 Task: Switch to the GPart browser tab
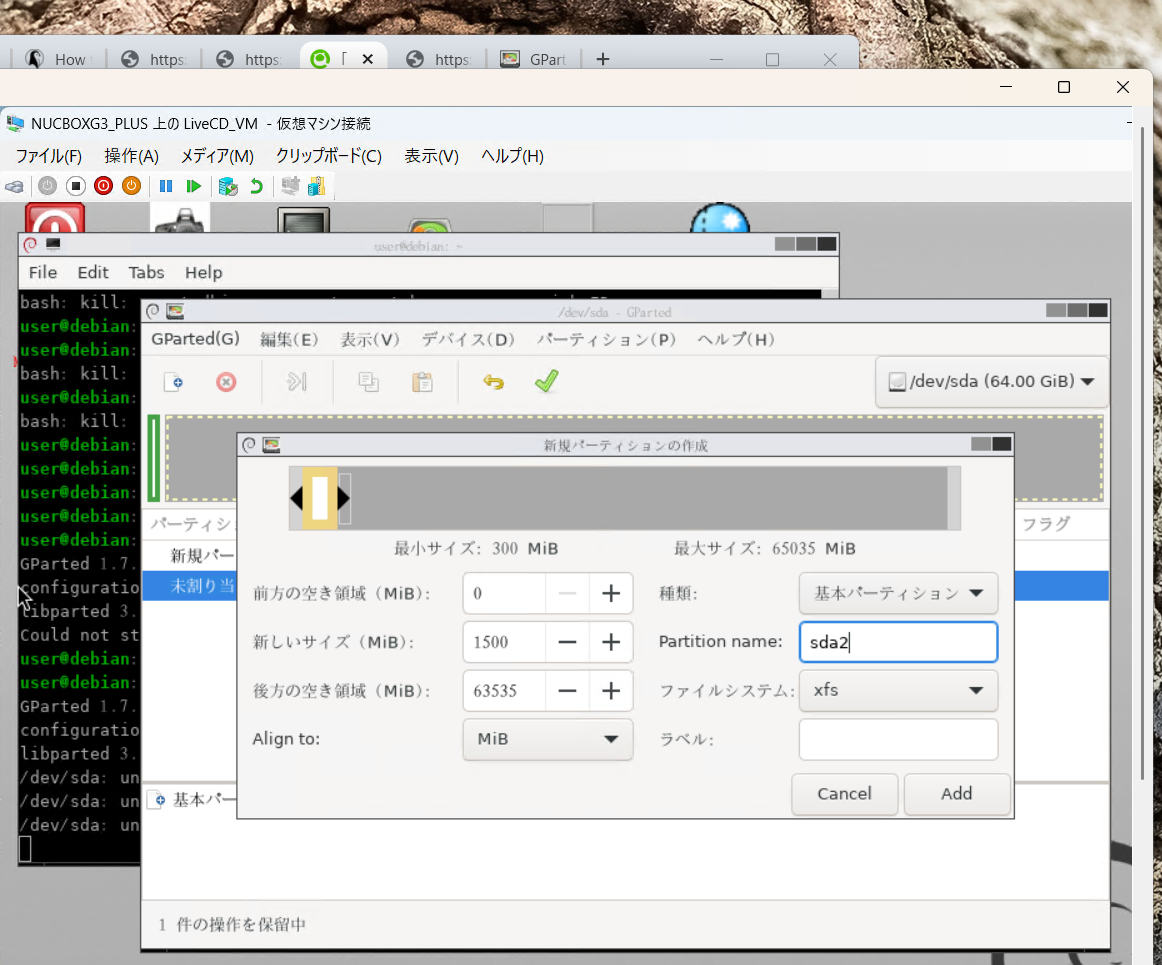coord(534,59)
